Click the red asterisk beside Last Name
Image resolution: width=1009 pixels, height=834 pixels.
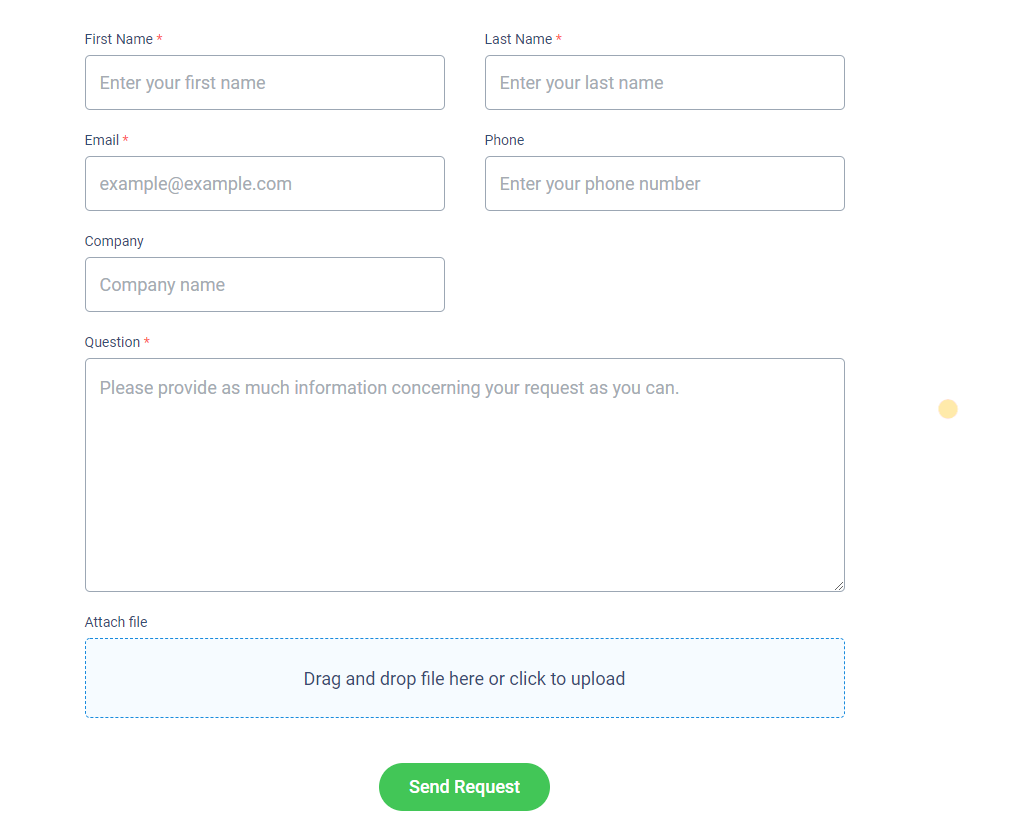click(x=559, y=39)
